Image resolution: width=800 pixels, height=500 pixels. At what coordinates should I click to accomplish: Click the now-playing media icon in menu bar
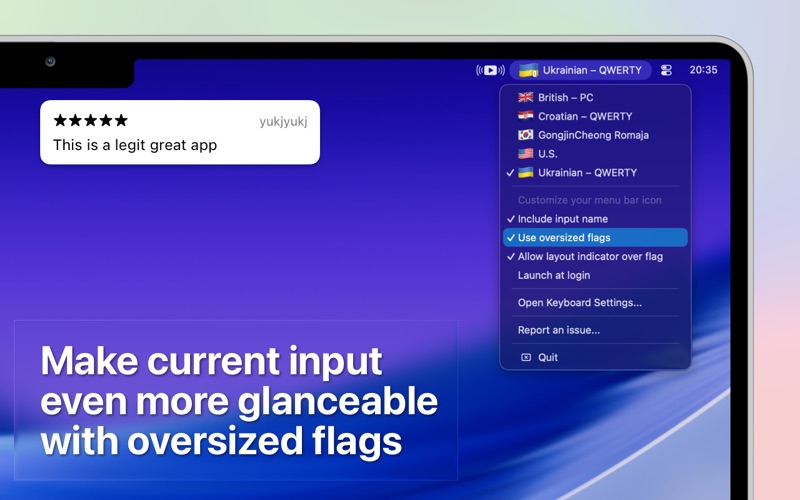(490, 70)
